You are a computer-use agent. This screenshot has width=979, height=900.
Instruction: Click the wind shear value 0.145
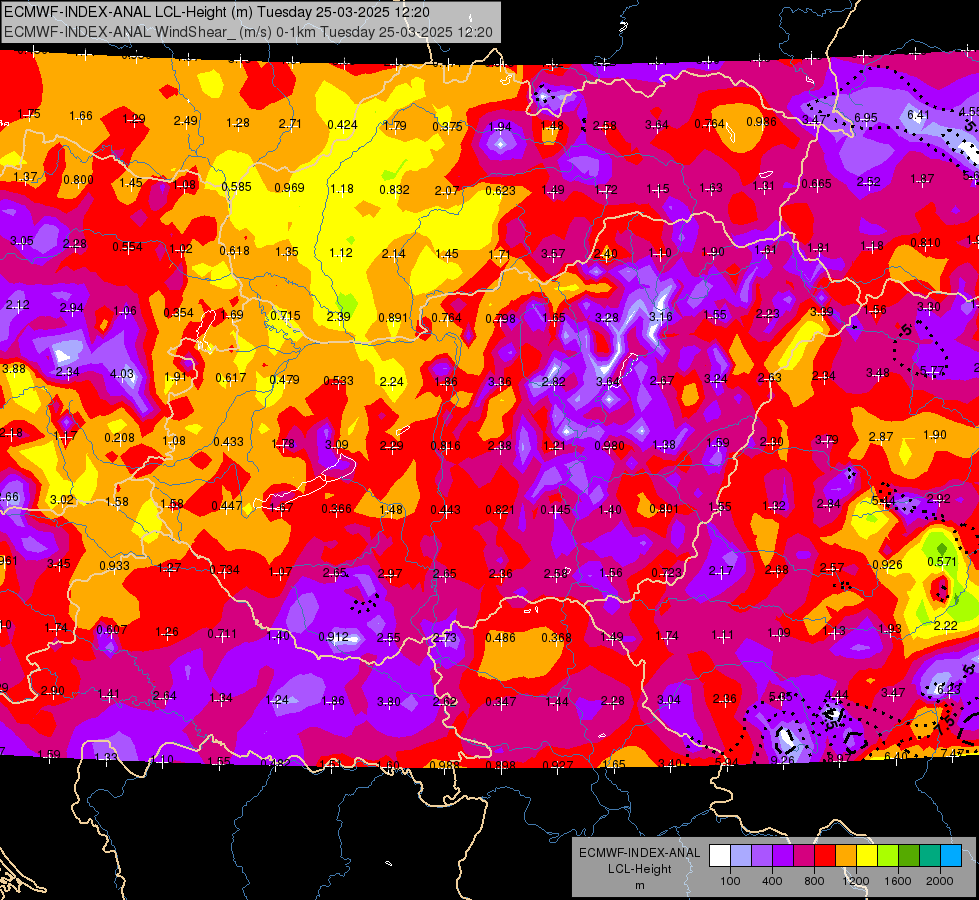[x=555, y=510]
